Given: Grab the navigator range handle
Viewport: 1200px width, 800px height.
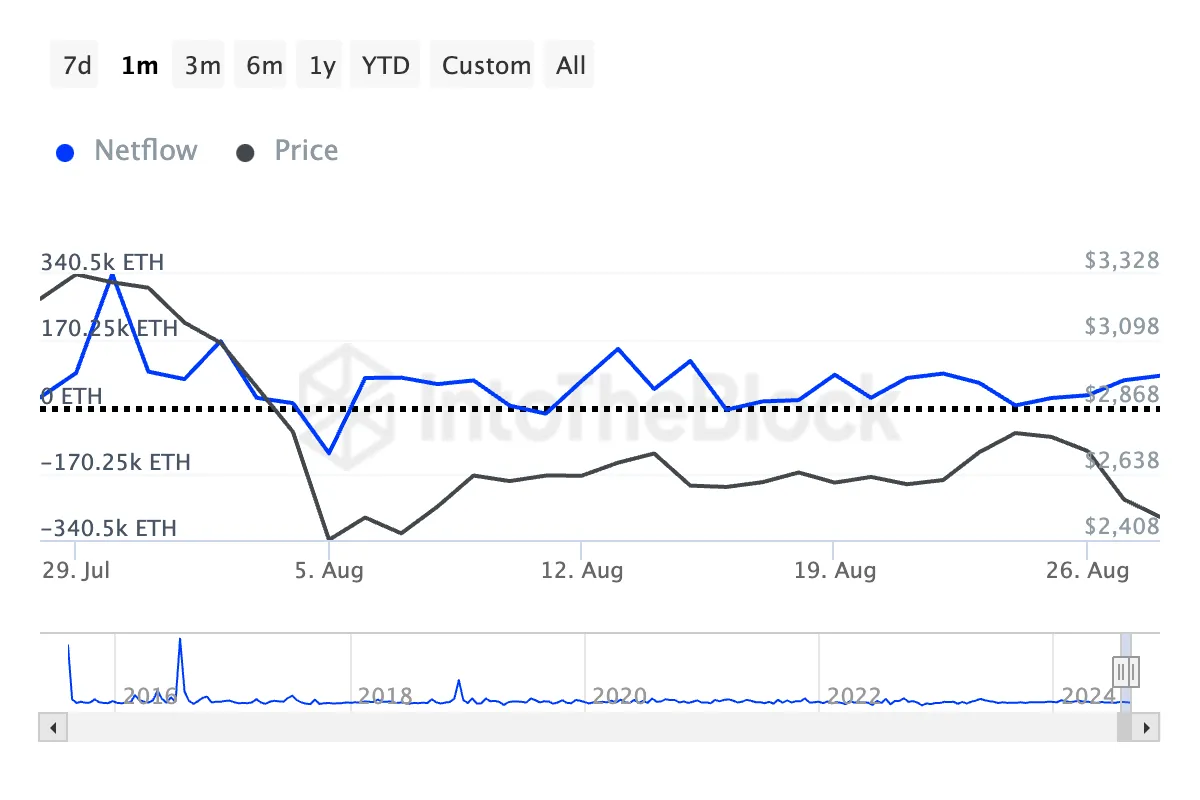Looking at the screenshot, I should click(x=1126, y=670).
